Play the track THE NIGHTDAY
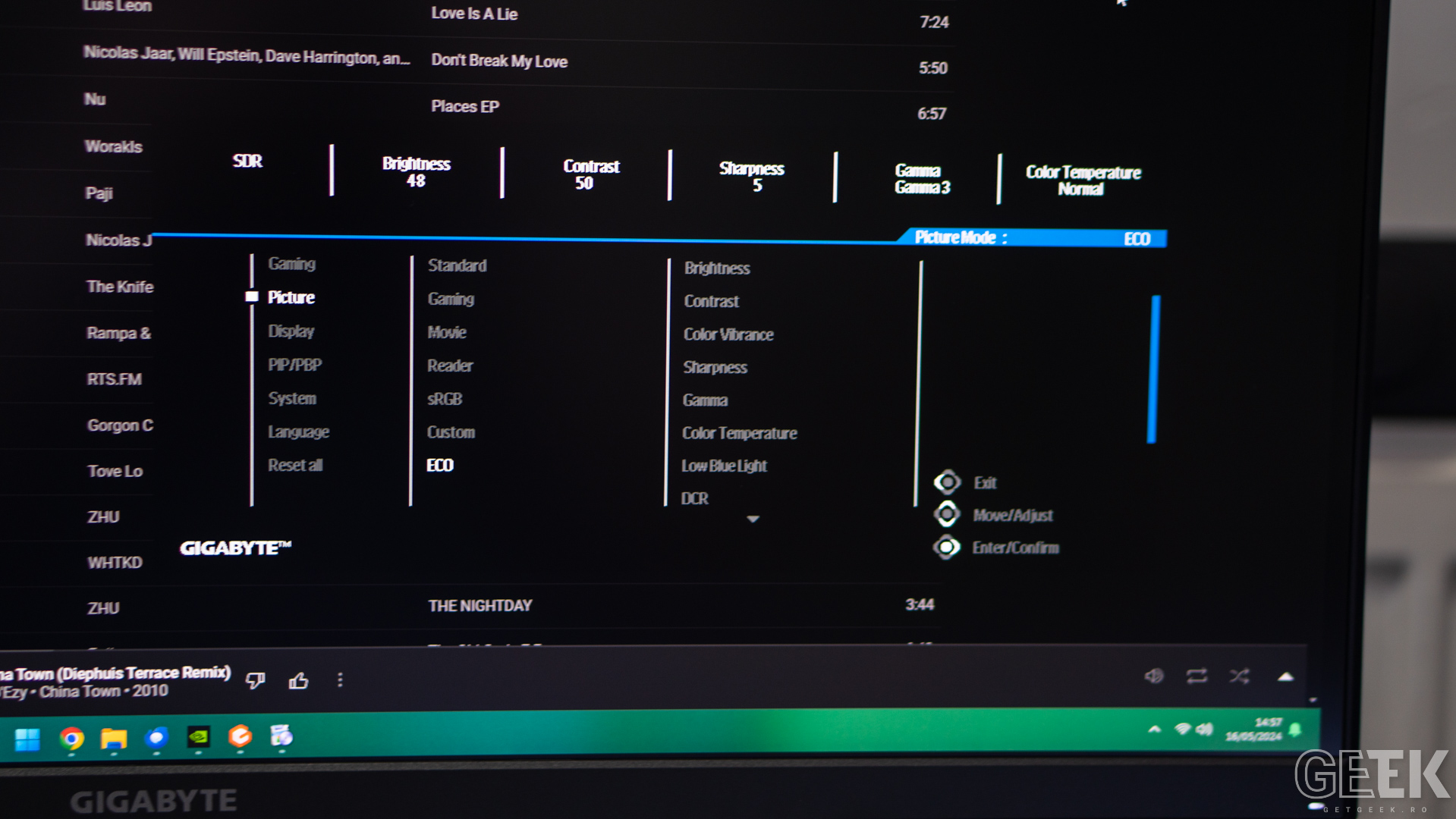Viewport: 1456px width, 819px height. point(480,606)
